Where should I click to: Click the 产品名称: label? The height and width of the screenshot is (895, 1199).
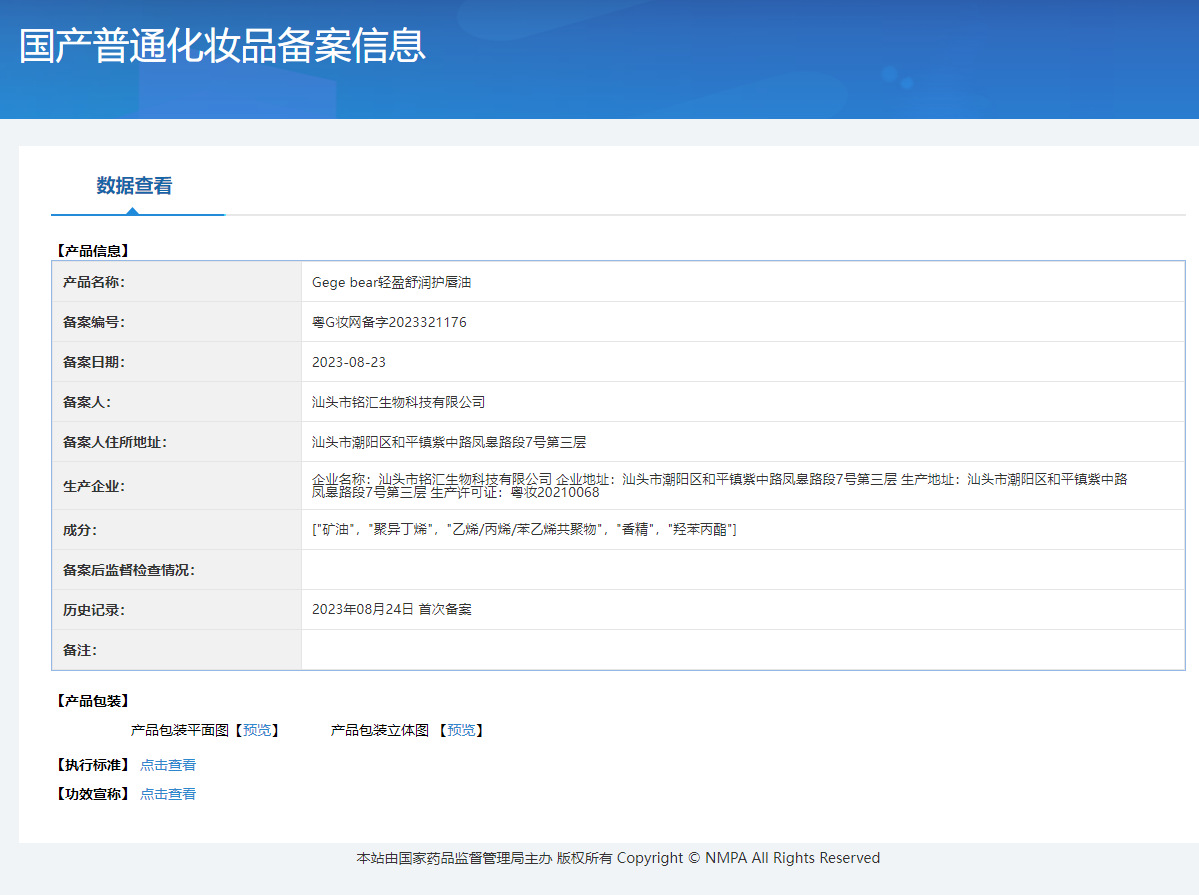pyautogui.click(x=93, y=282)
